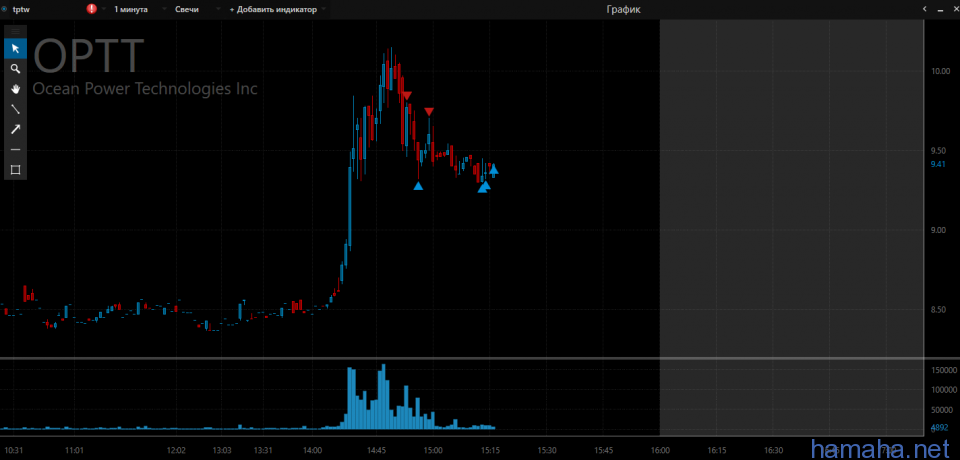Click the 100000 volume axis label

(943, 390)
